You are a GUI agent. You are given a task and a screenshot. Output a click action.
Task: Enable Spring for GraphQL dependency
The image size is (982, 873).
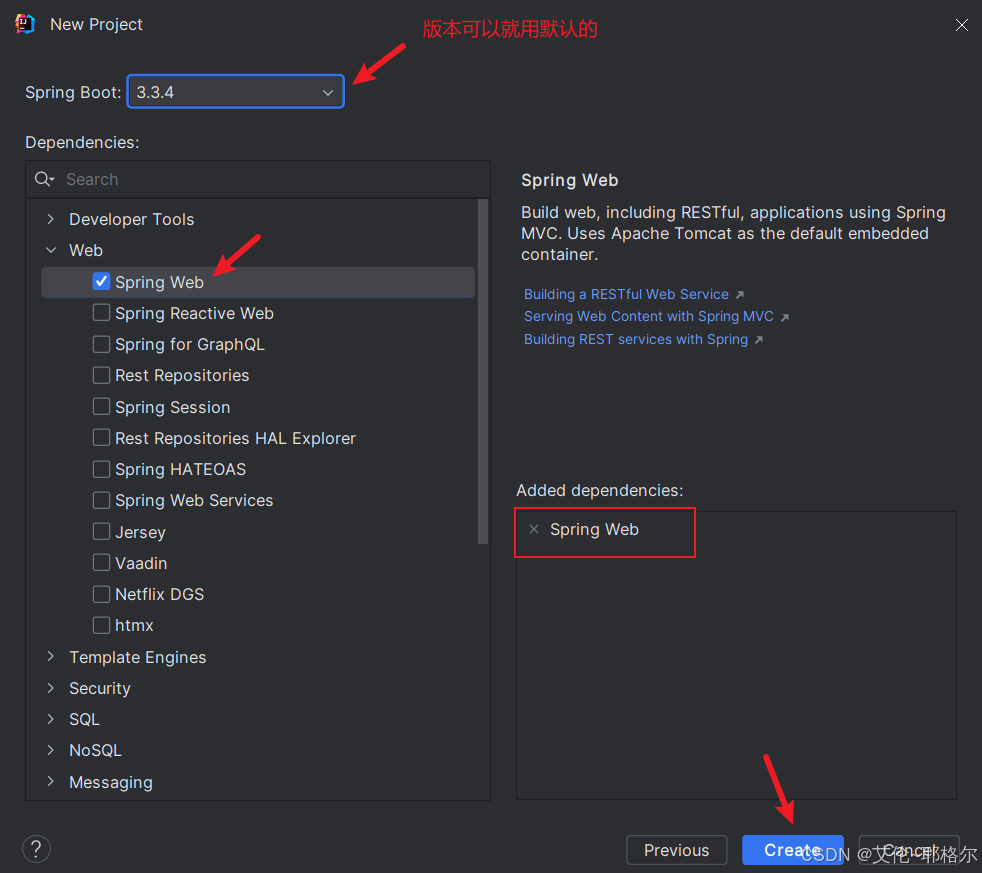(x=101, y=344)
